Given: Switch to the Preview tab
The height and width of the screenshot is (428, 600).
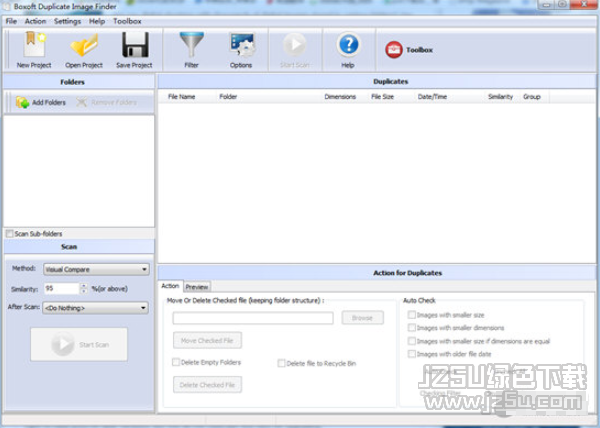Looking at the screenshot, I should click(x=197, y=286).
